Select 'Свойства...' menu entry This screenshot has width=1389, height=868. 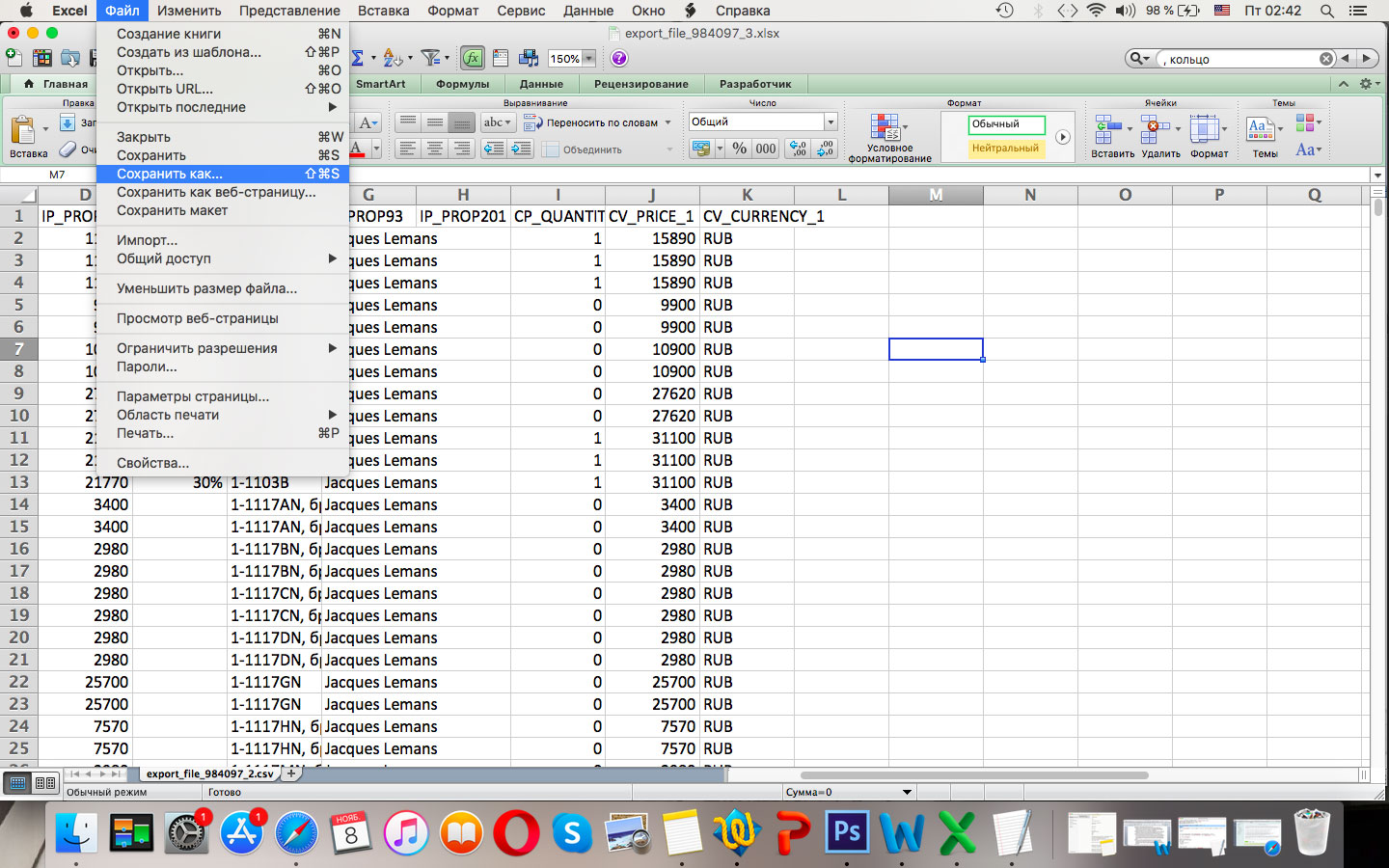tap(222, 463)
